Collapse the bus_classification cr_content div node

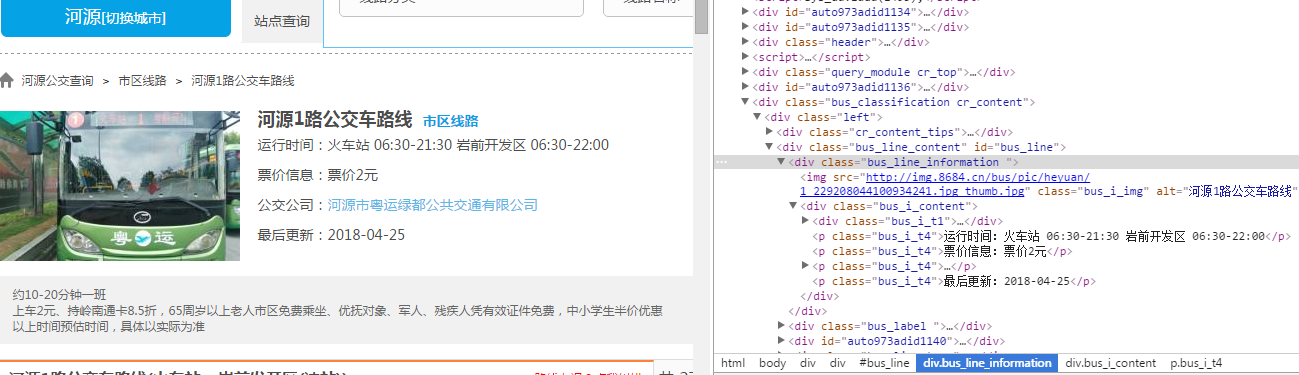coord(745,102)
